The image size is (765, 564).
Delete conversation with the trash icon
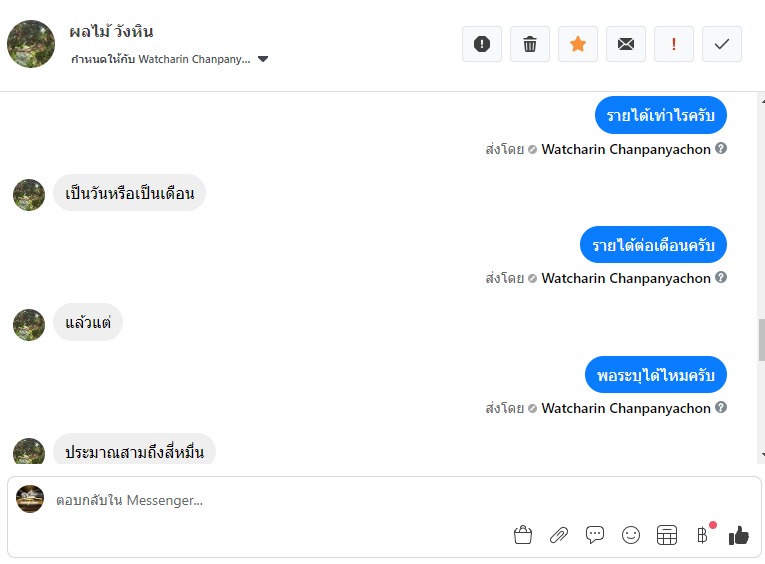point(530,44)
